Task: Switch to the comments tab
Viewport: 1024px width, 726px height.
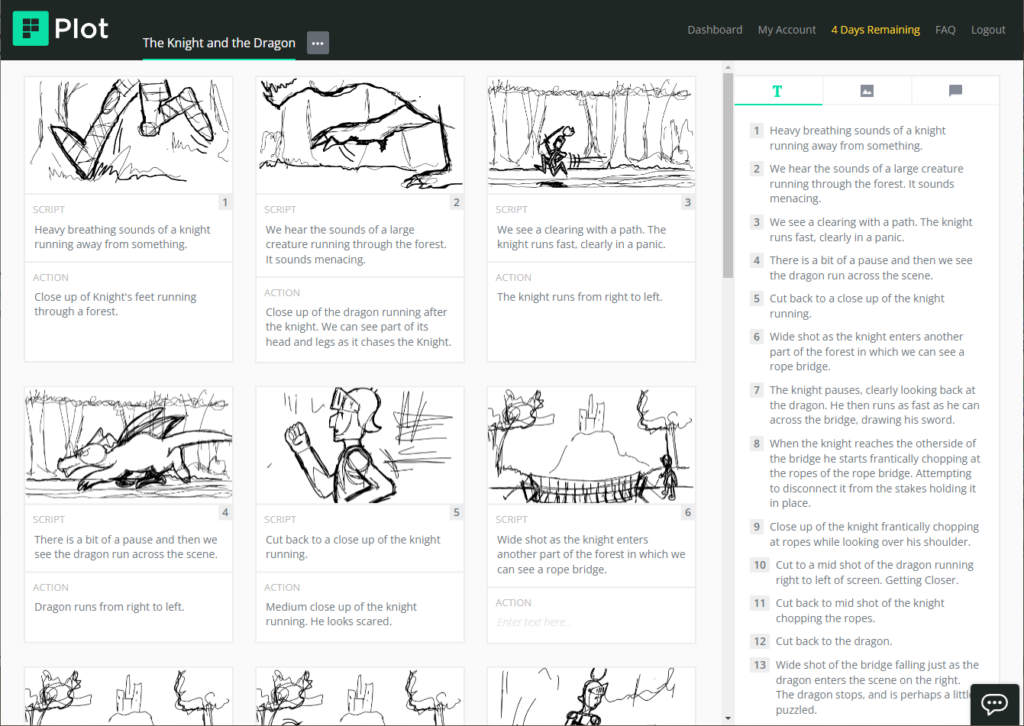Action: point(955,91)
